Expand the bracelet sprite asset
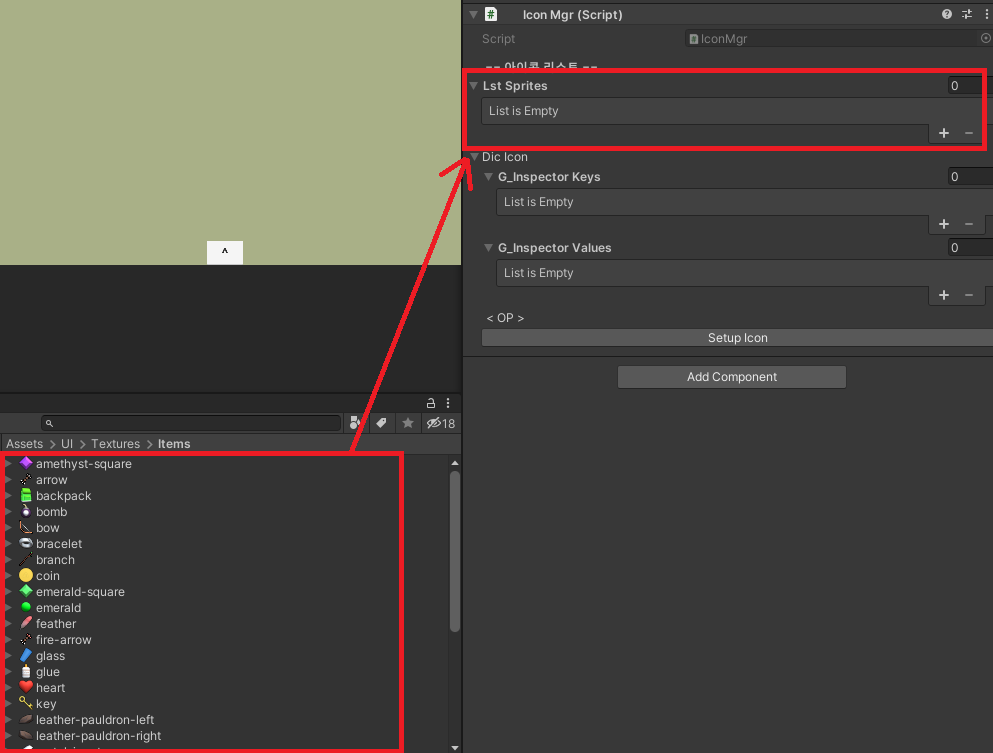 [8, 543]
